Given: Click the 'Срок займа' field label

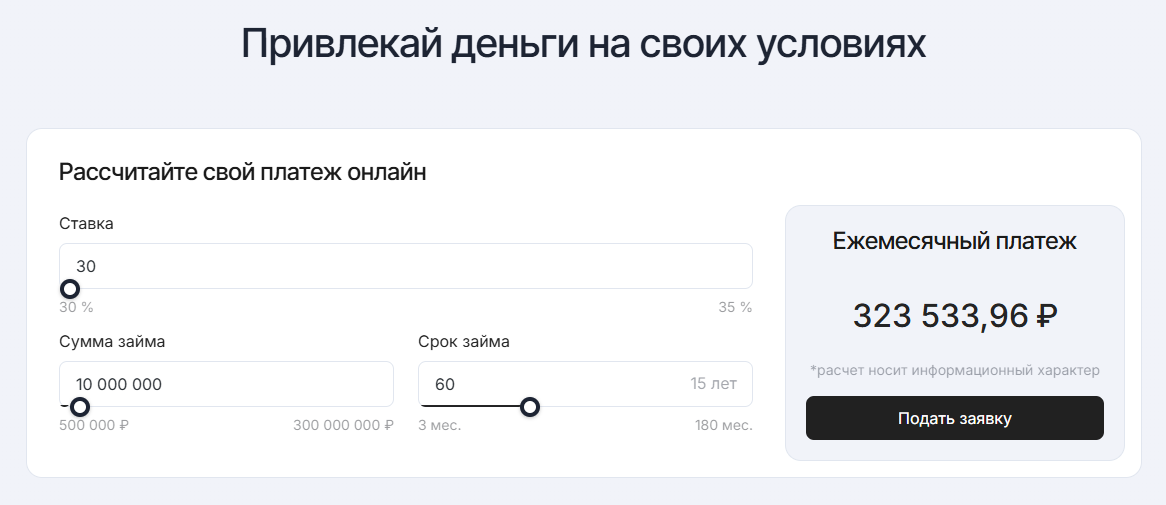Looking at the screenshot, I should [464, 341].
